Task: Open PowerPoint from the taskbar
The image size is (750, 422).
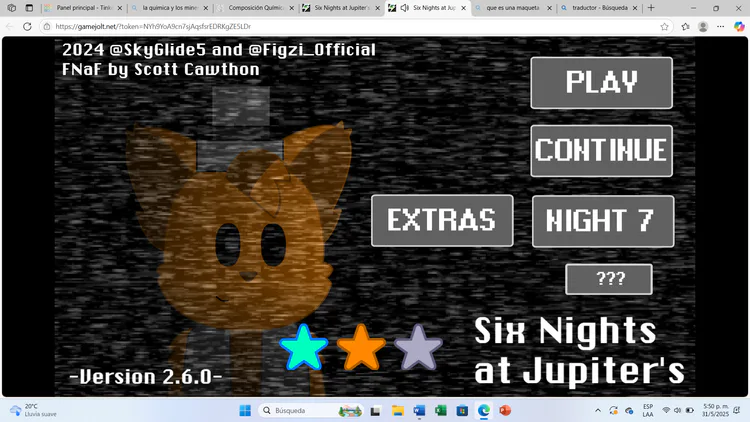Action: click(x=505, y=411)
